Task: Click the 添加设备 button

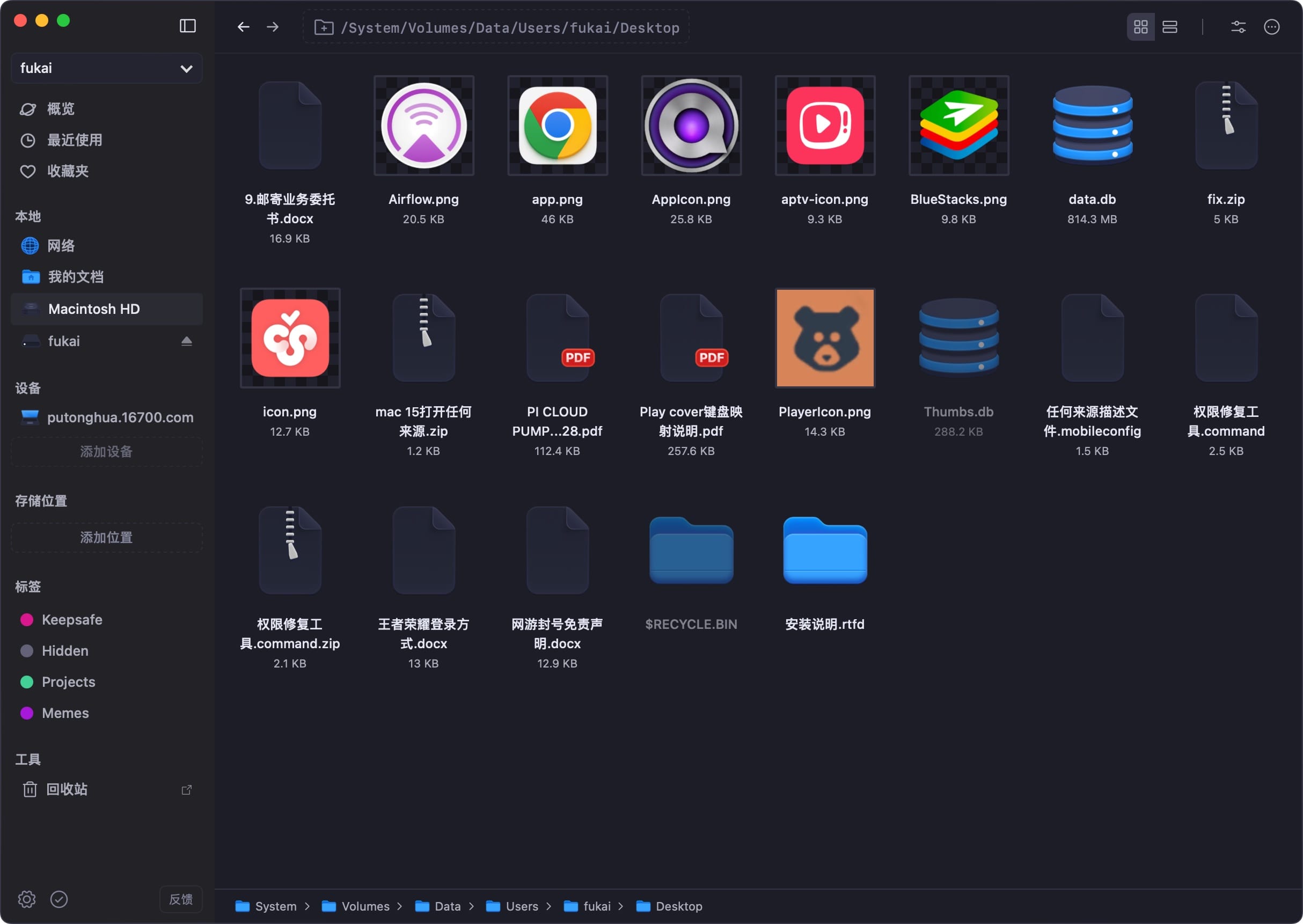Action: [106, 452]
